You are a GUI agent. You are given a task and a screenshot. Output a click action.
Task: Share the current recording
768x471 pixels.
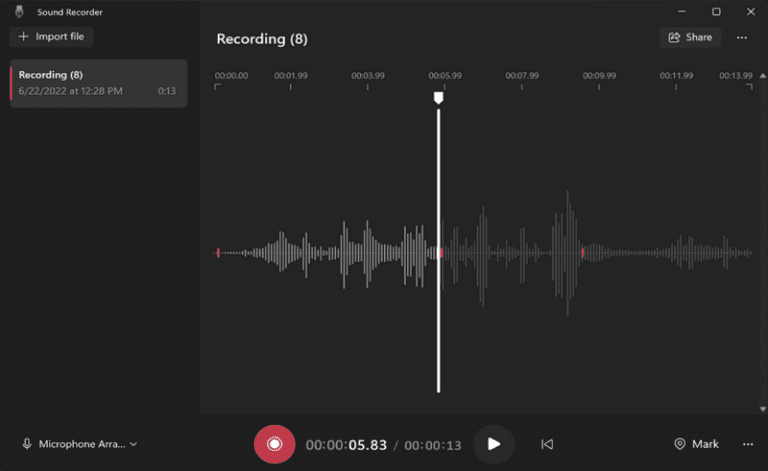pyautogui.click(x=690, y=37)
